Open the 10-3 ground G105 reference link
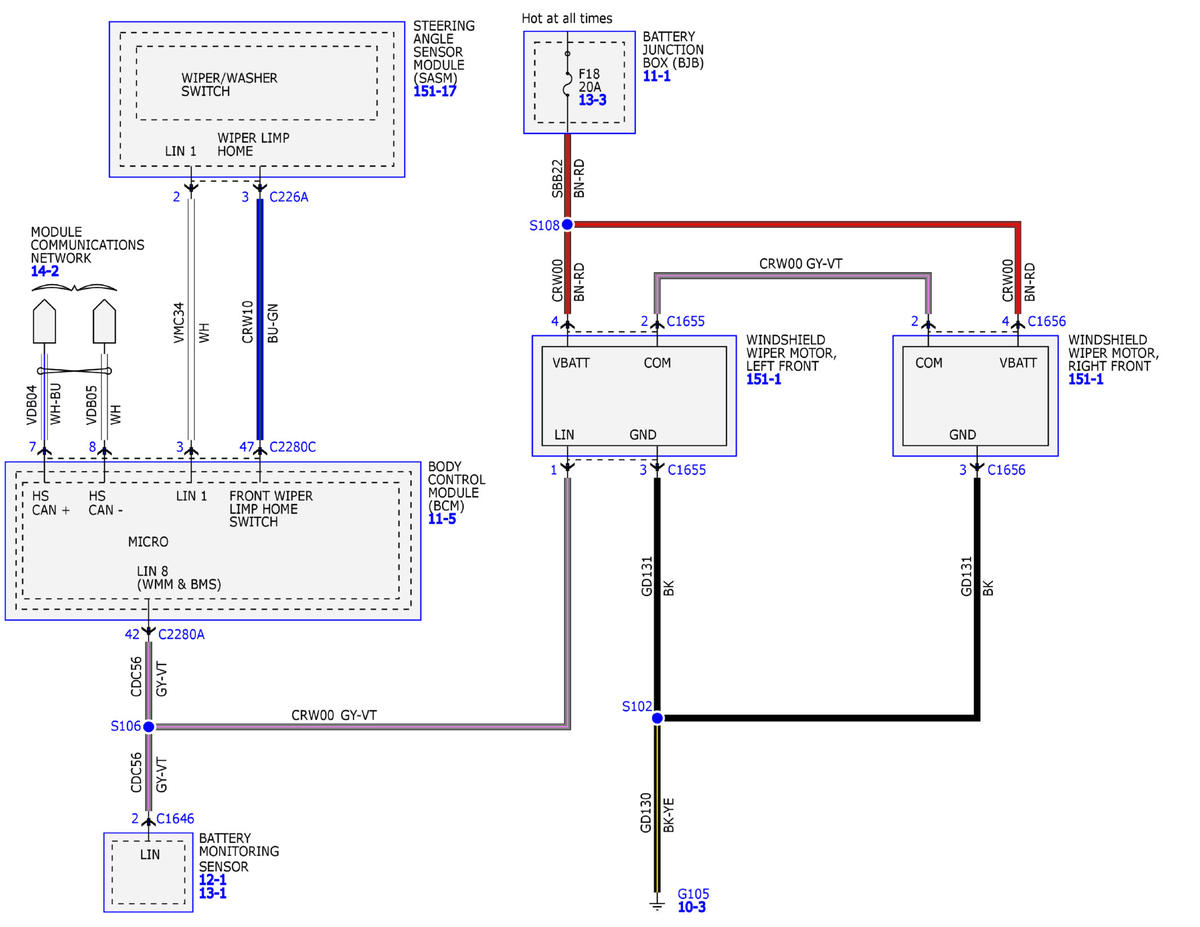1200x927 pixels. (692, 907)
